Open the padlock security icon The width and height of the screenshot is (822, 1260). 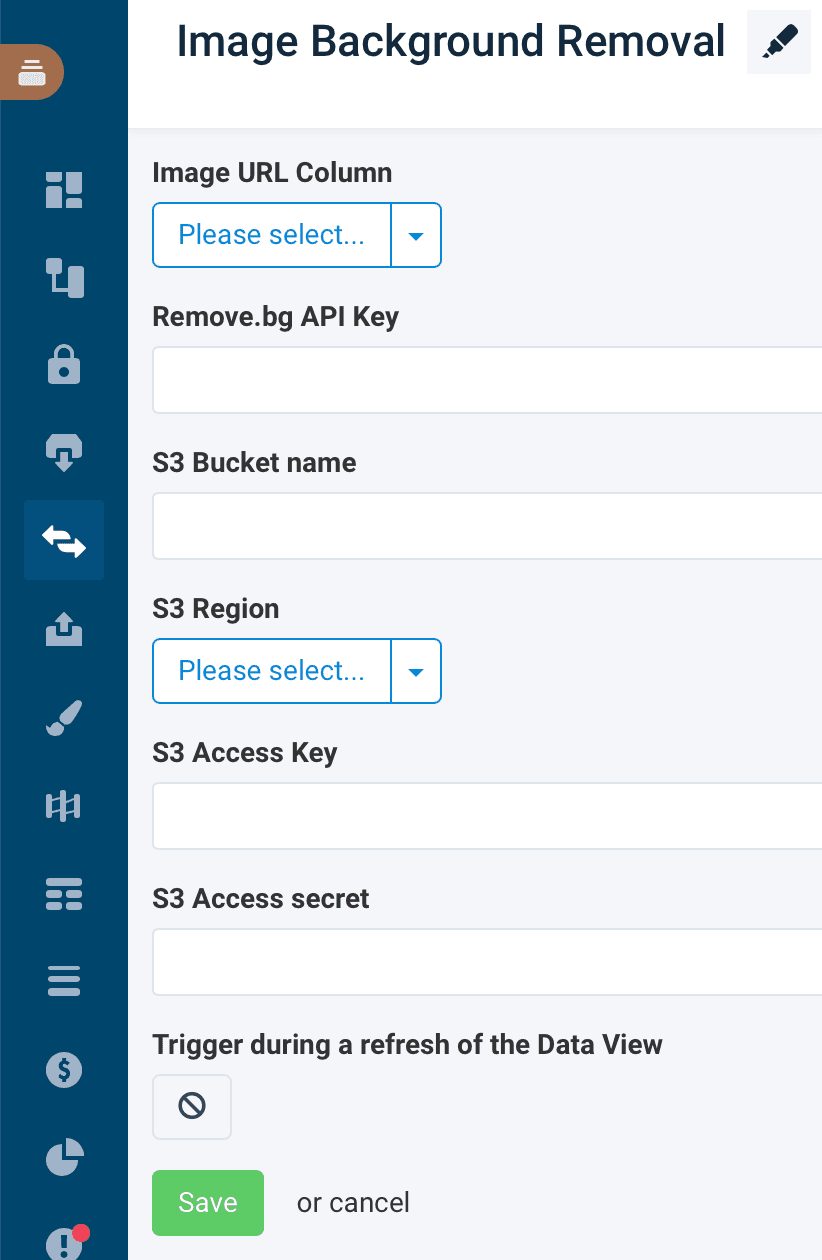64,365
